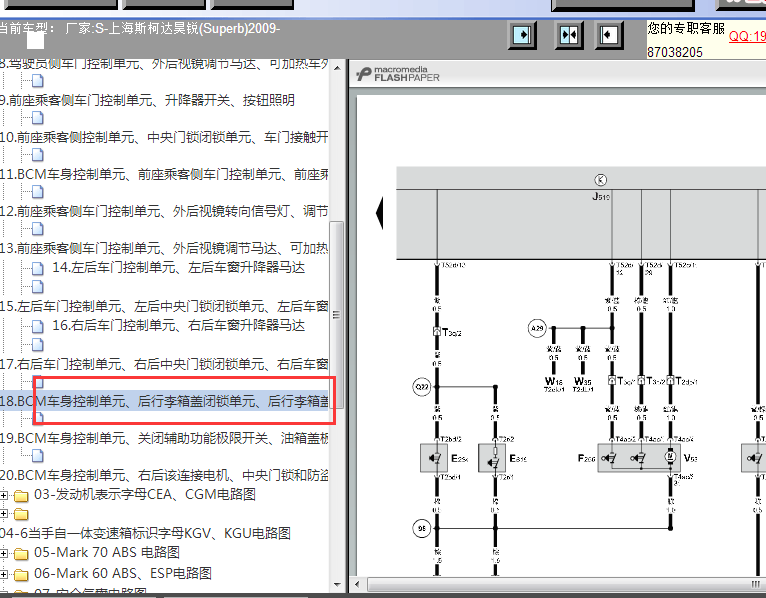Click the folder icon of 06-Mark 60 ABS
This screenshot has width=766, height=598.
(x=21, y=574)
